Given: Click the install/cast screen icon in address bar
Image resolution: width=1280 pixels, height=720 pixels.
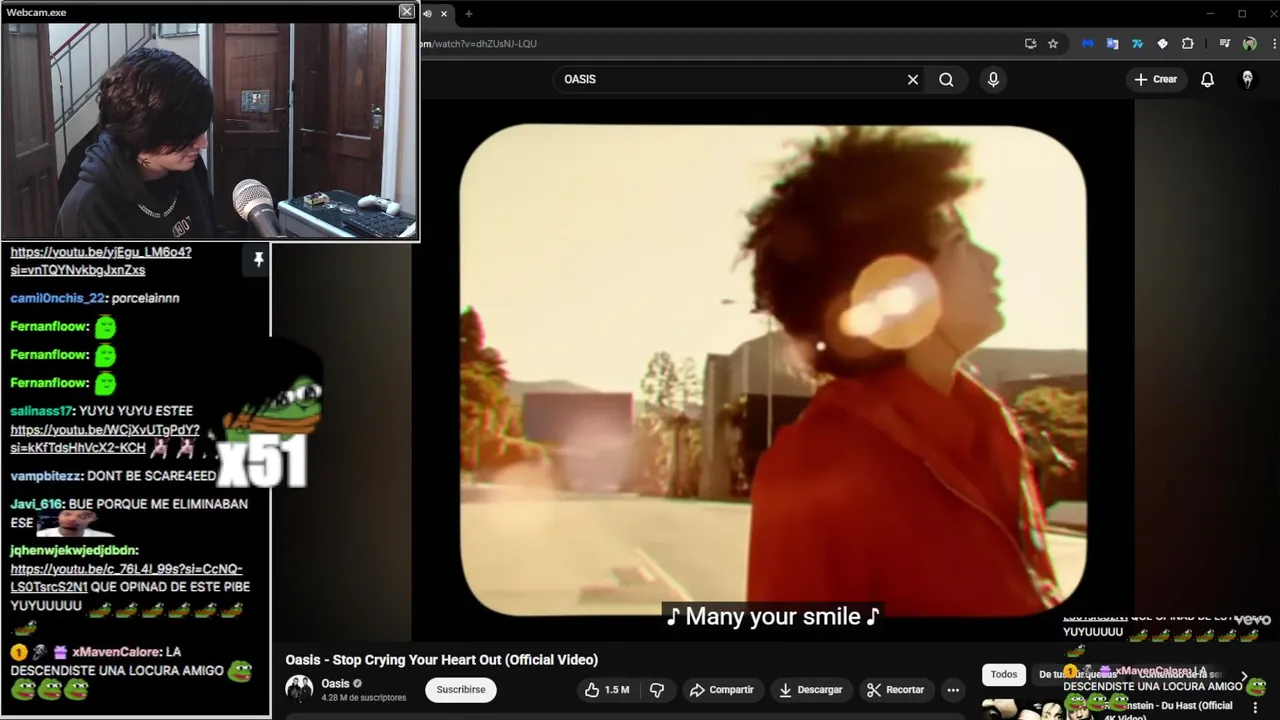Looking at the screenshot, I should (1030, 44).
